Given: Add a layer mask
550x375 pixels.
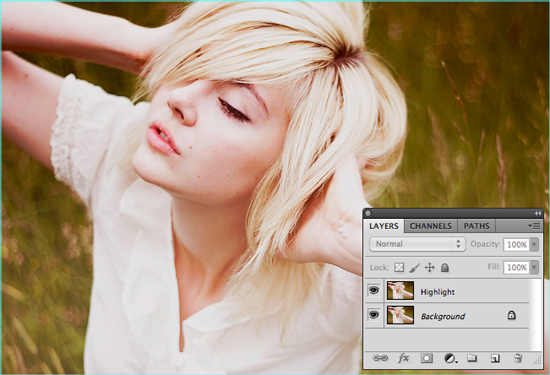Looking at the screenshot, I should [427, 358].
